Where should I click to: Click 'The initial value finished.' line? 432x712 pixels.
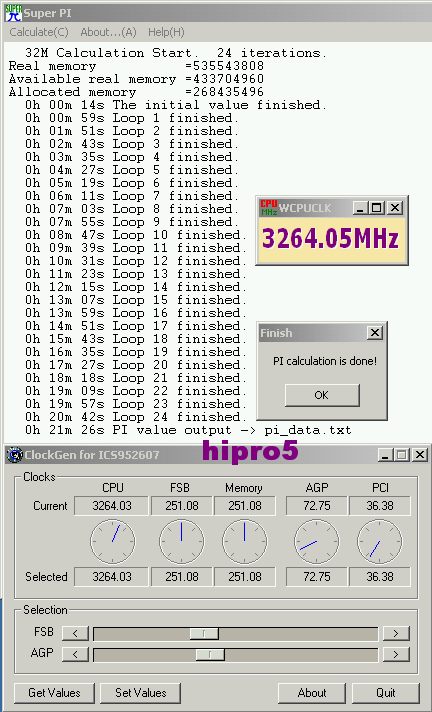click(176, 105)
